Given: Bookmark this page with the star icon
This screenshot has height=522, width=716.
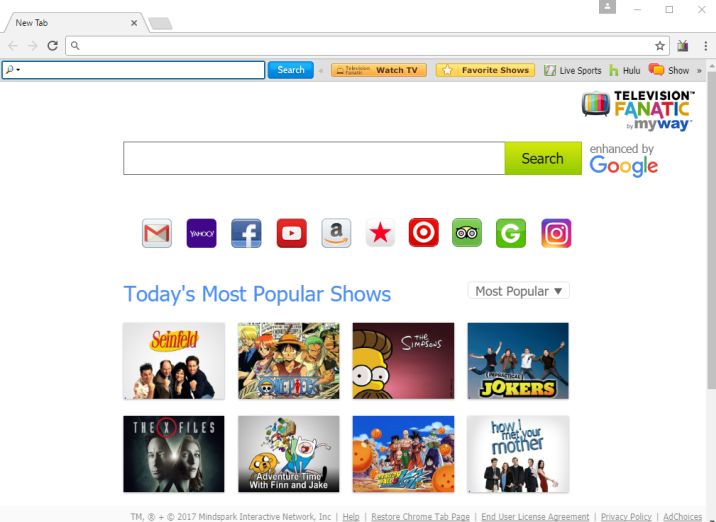Looking at the screenshot, I should pos(659,46).
